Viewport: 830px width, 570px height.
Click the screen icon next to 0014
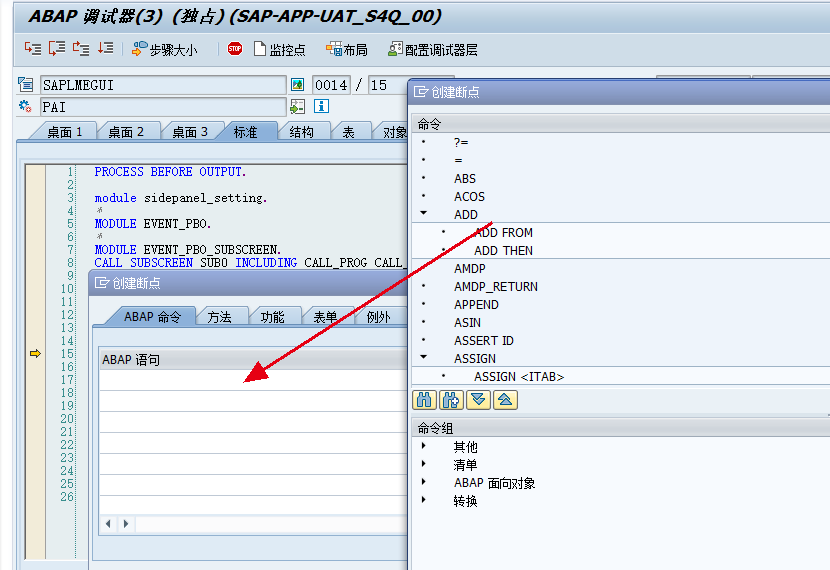(297, 85)
